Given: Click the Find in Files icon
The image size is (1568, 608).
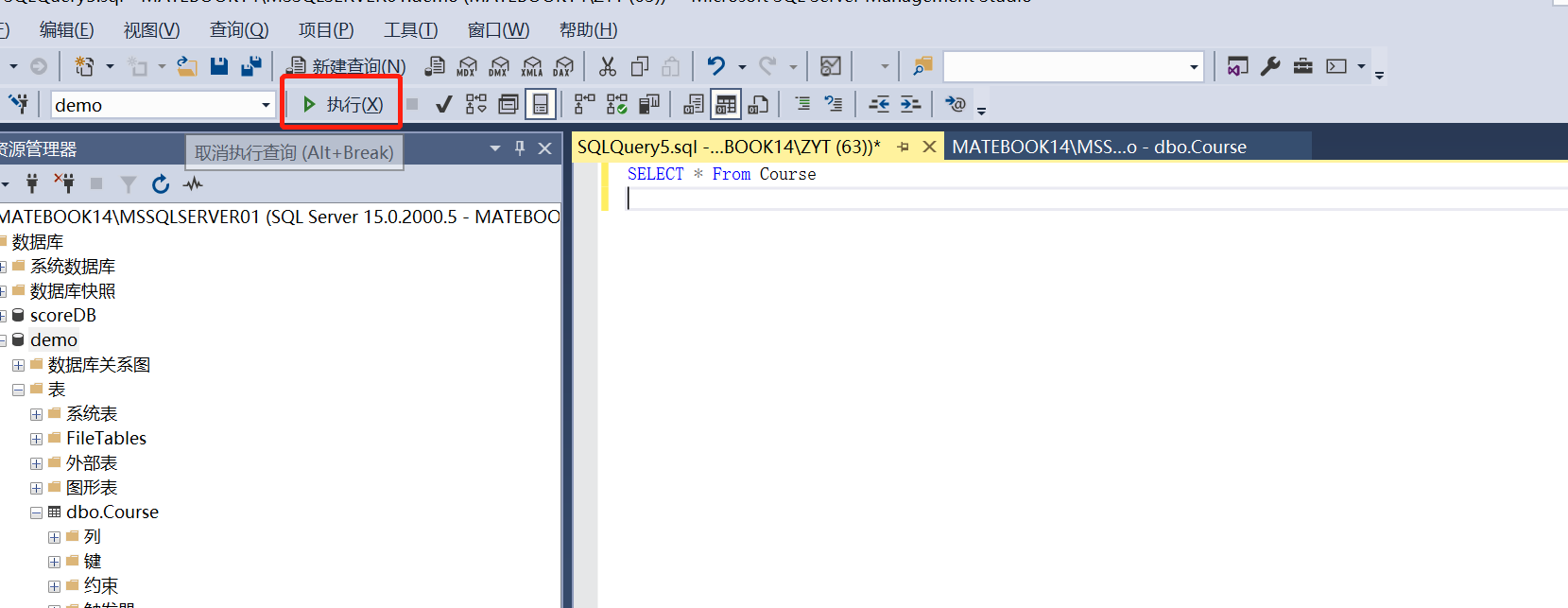Looking at the screenshot, I should (922, 66).
